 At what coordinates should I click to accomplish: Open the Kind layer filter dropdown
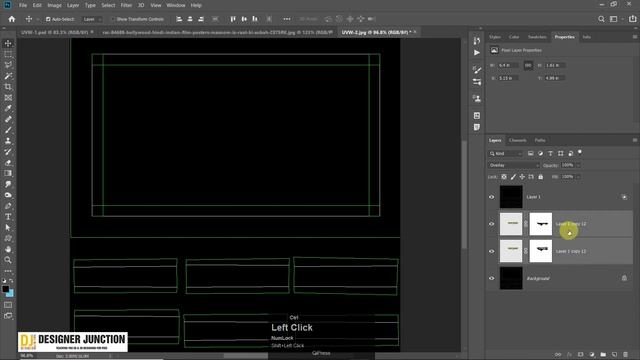coord(505,153)
